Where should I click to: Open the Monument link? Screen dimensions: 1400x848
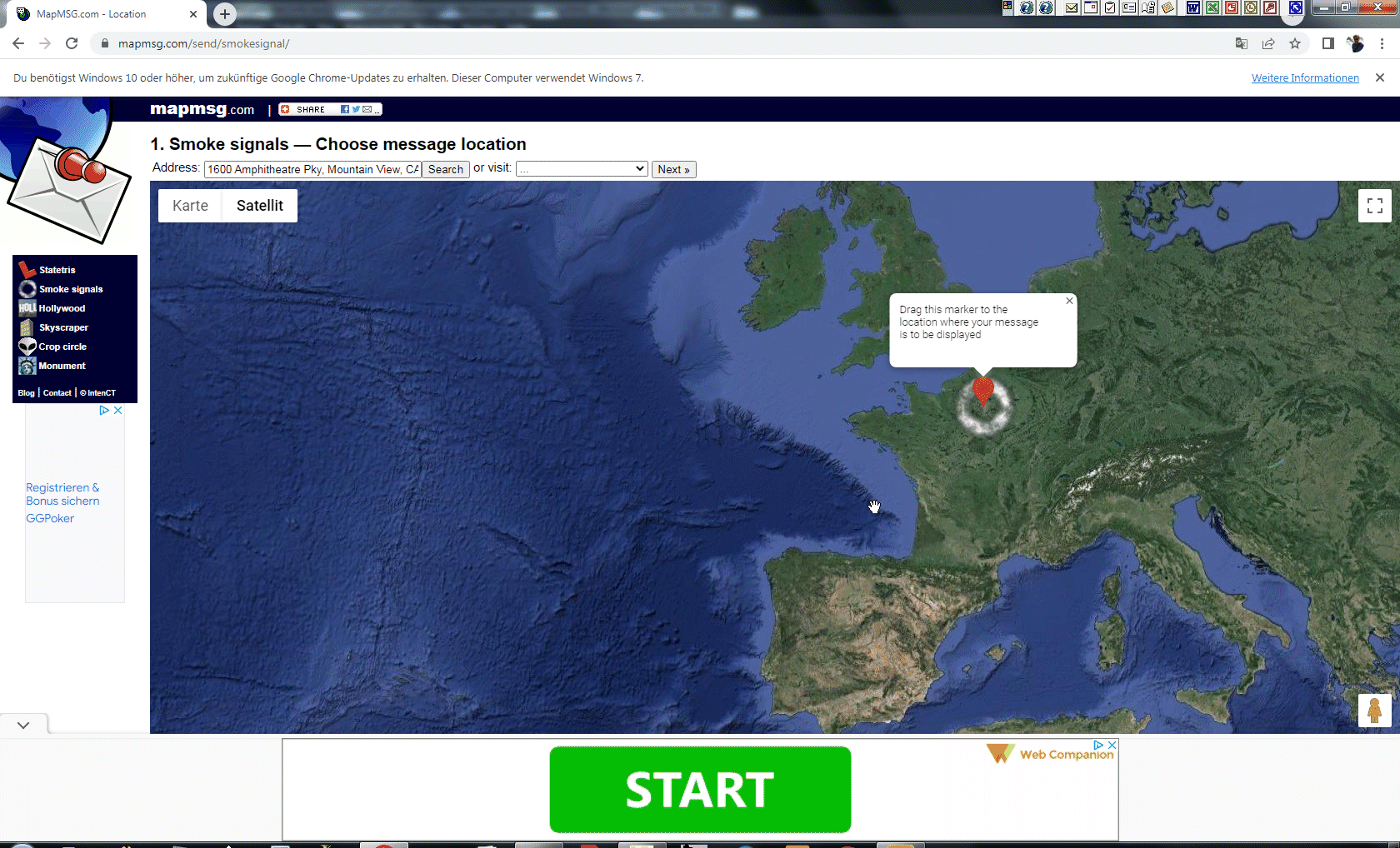coord(62,366)
